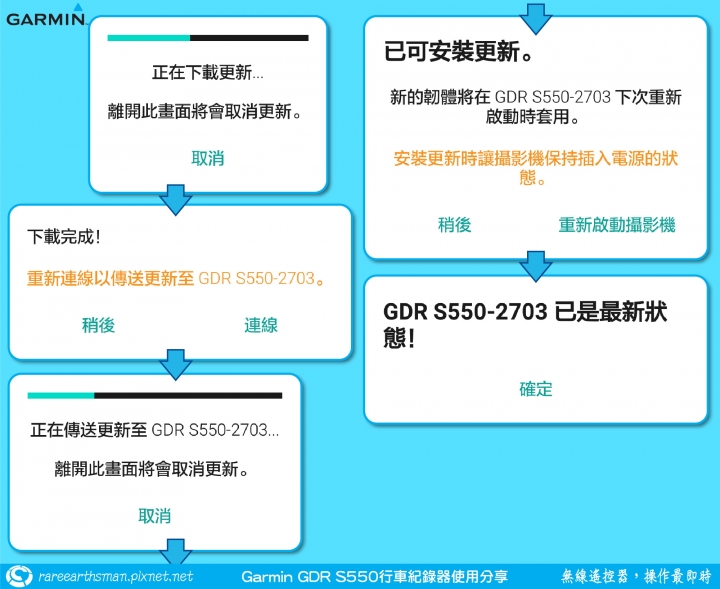Viewport: 720px width, 589px height.
Task: Click 稍後 in the 下載完成 dialog
Action: click(x=98, y=325)
